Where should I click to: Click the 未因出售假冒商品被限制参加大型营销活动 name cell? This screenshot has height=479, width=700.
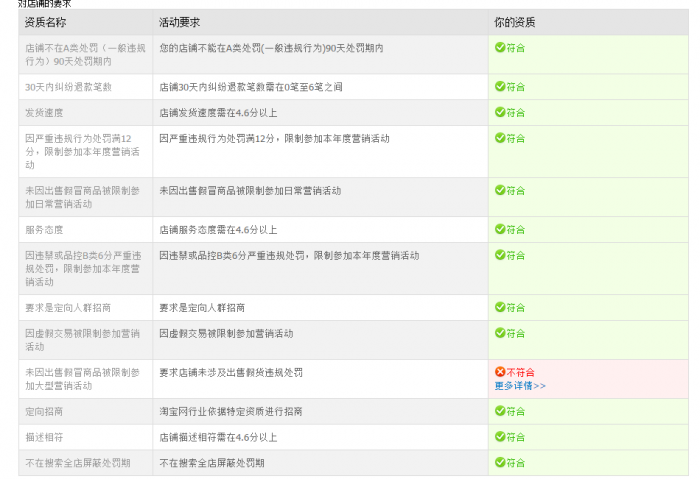click(x=85, y=379)
